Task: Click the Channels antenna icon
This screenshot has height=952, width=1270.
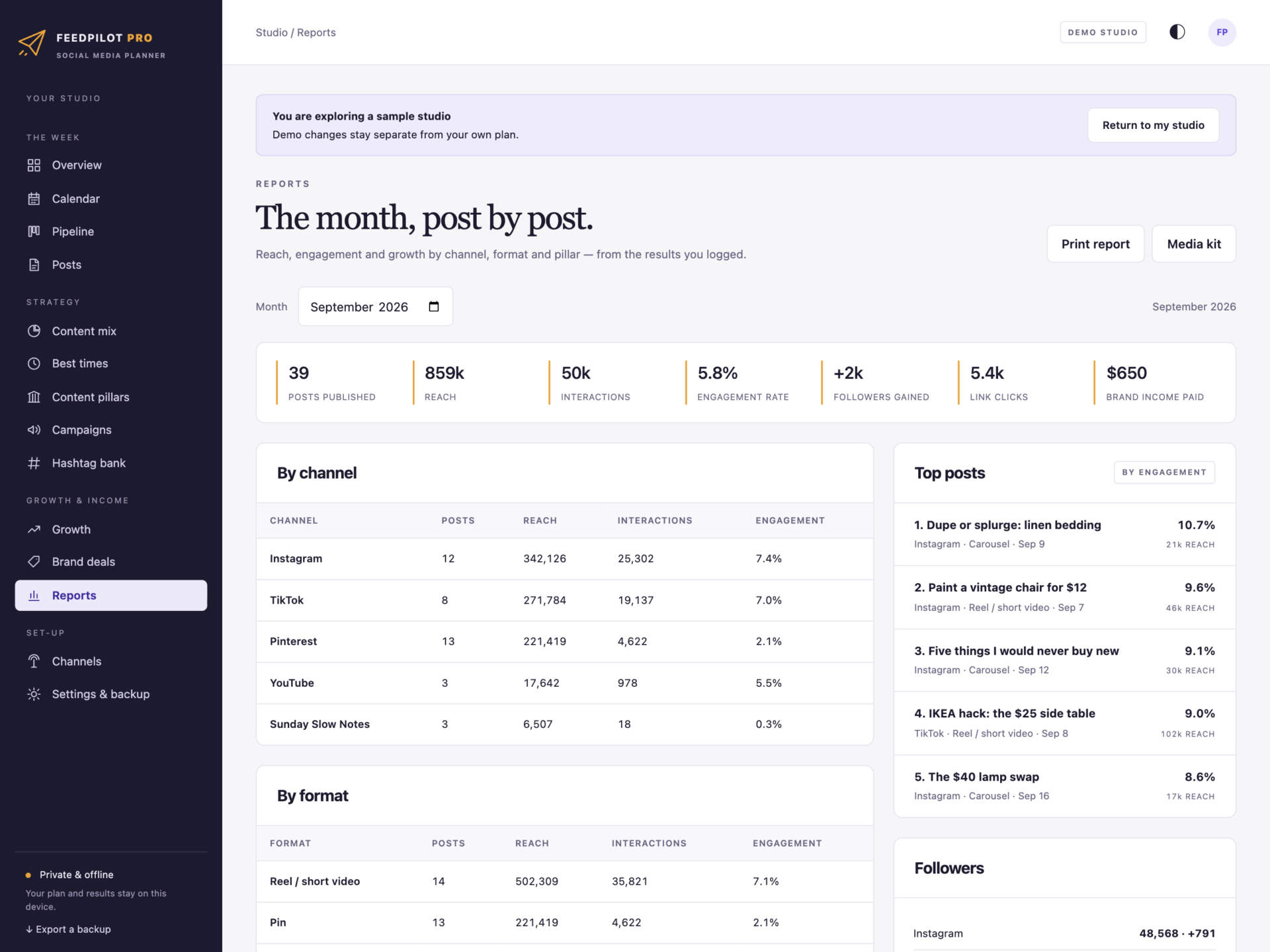Action: 34,661
